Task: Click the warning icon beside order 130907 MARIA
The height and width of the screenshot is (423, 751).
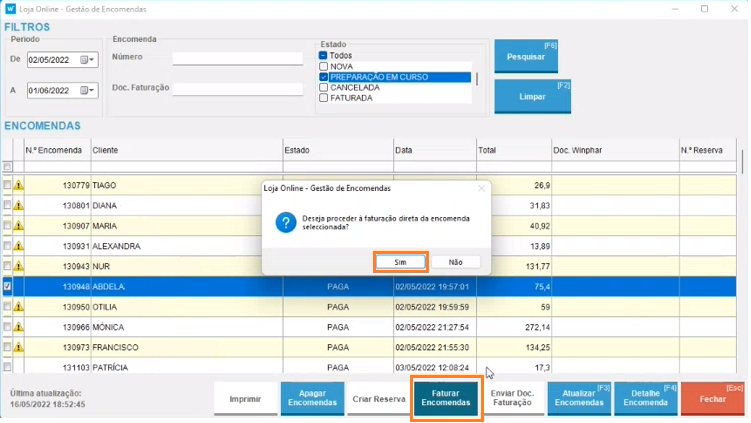Action: click(x=18, y=226)
